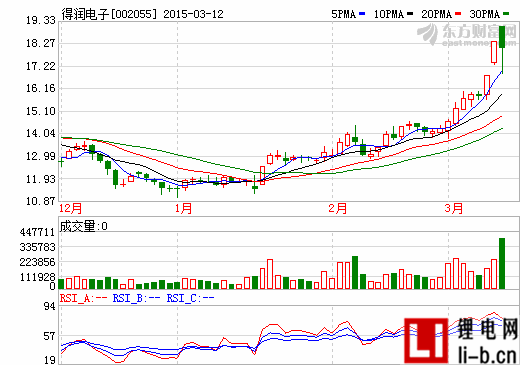Click the 3月 month label
Viewport: 520px width, 365px height.
point(454,208)
